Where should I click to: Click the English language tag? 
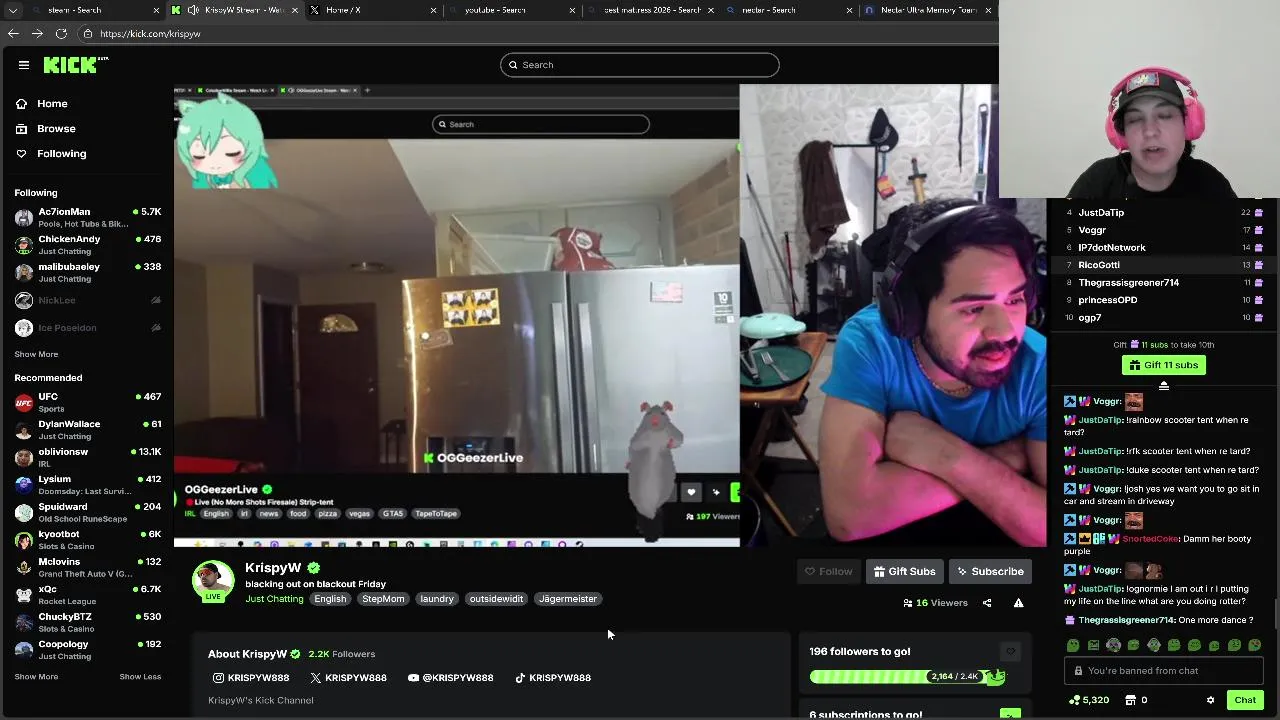[330, 599]
